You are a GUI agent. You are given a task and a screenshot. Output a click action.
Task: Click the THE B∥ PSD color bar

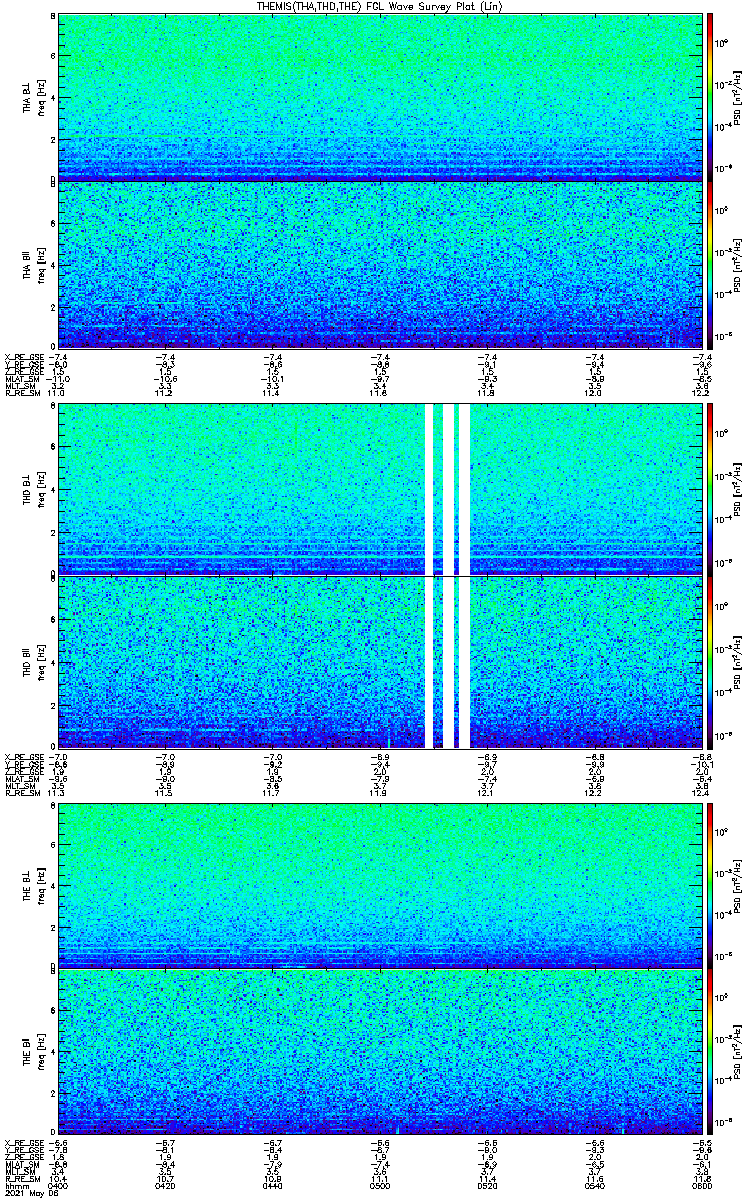711,1051
